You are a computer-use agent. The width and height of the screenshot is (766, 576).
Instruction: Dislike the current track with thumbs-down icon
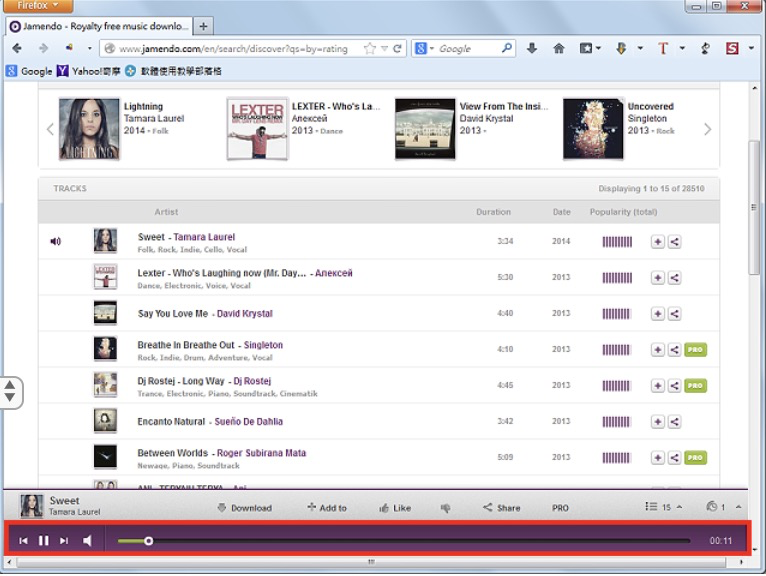tap(445, 508)
